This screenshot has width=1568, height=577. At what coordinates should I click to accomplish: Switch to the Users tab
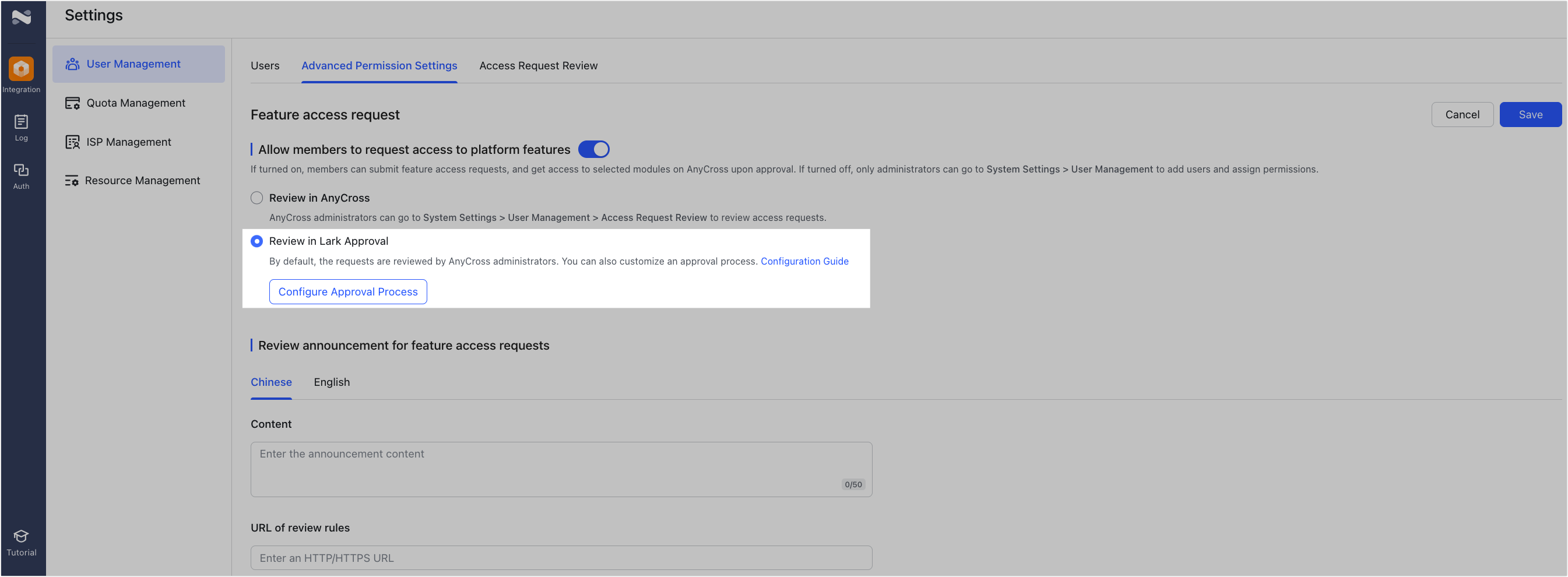click(x=265, y=66)
